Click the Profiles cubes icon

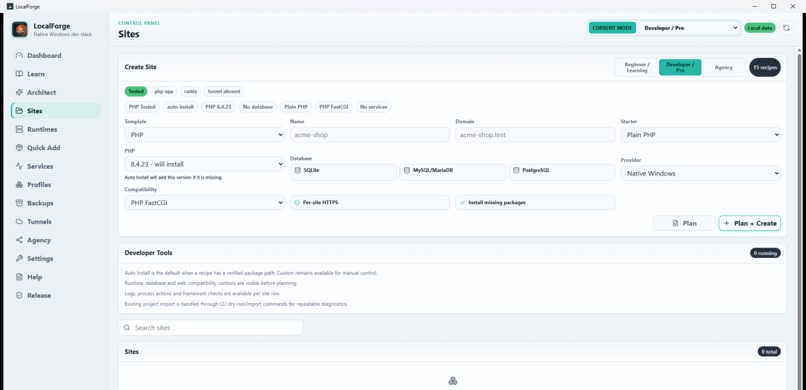click(x=20, y=185)
